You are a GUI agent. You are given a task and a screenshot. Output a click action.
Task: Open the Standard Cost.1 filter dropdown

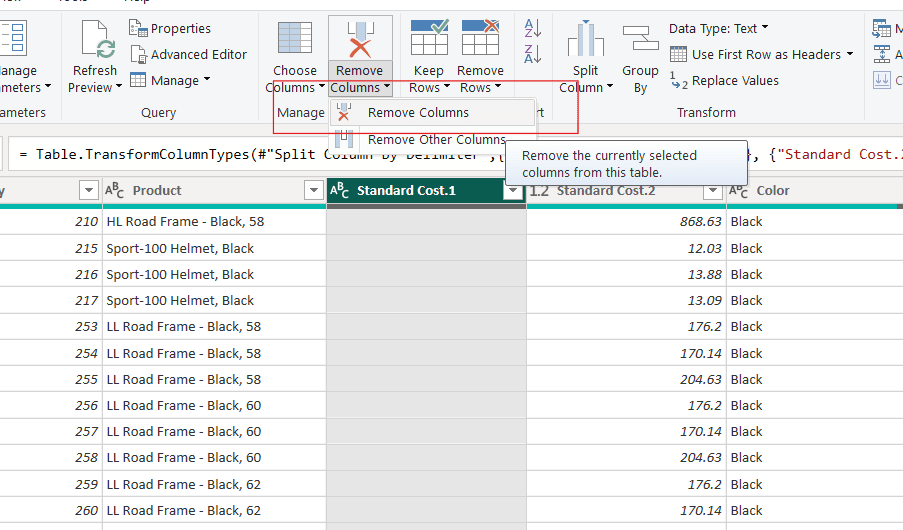[x=512, y=190]
